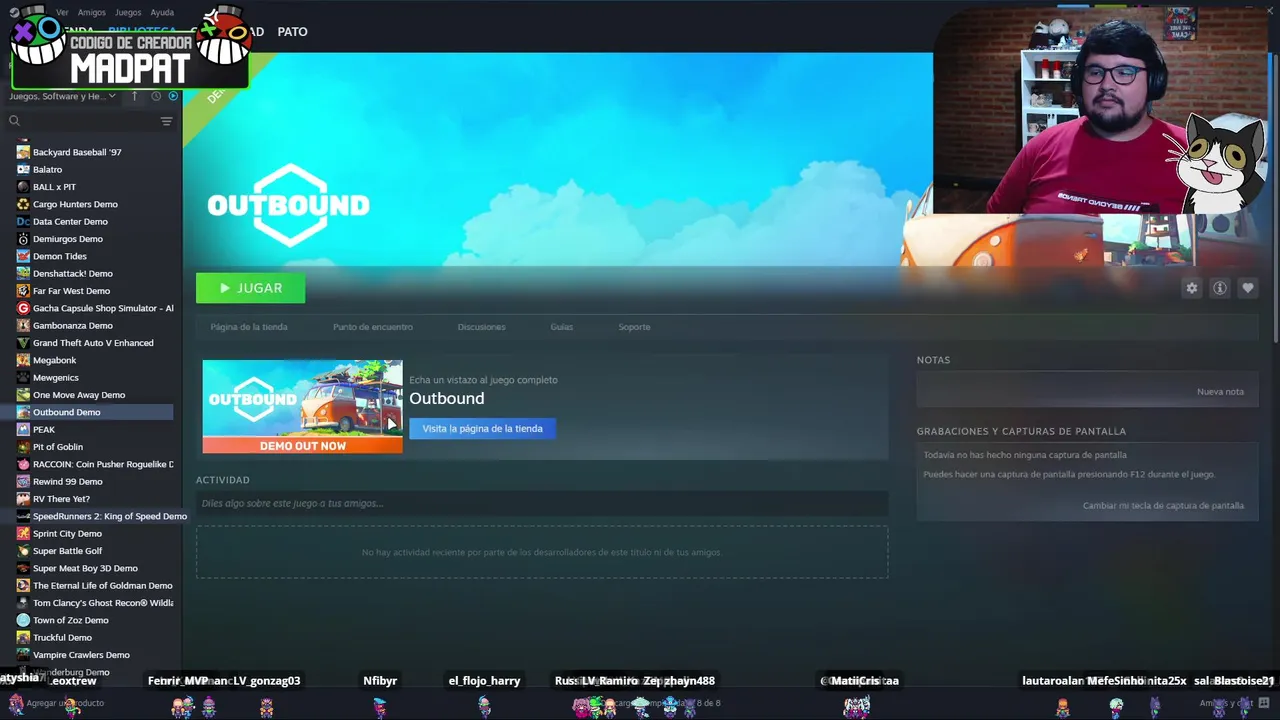Click the Megabonk game icon

(x=23, y=360)
